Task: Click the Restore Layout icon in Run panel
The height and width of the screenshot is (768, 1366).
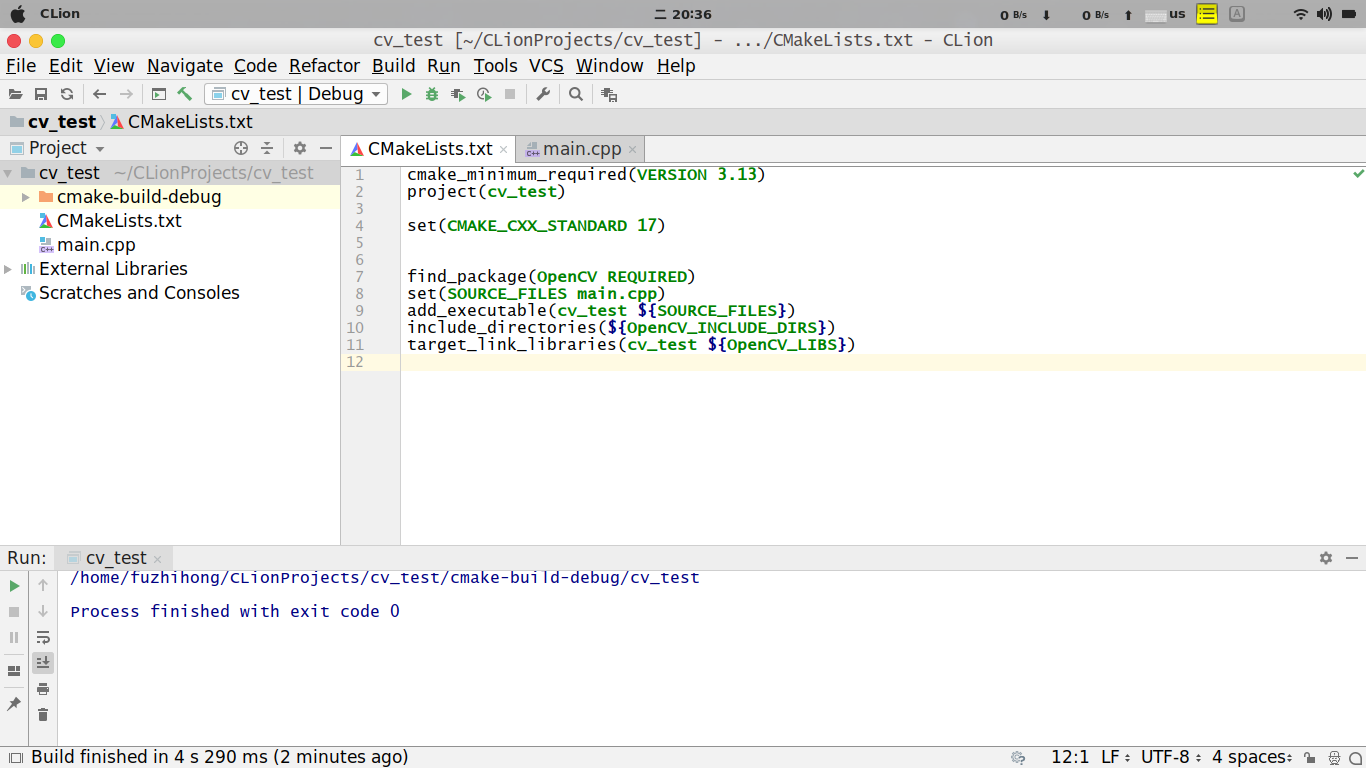Action: [14, 671]
